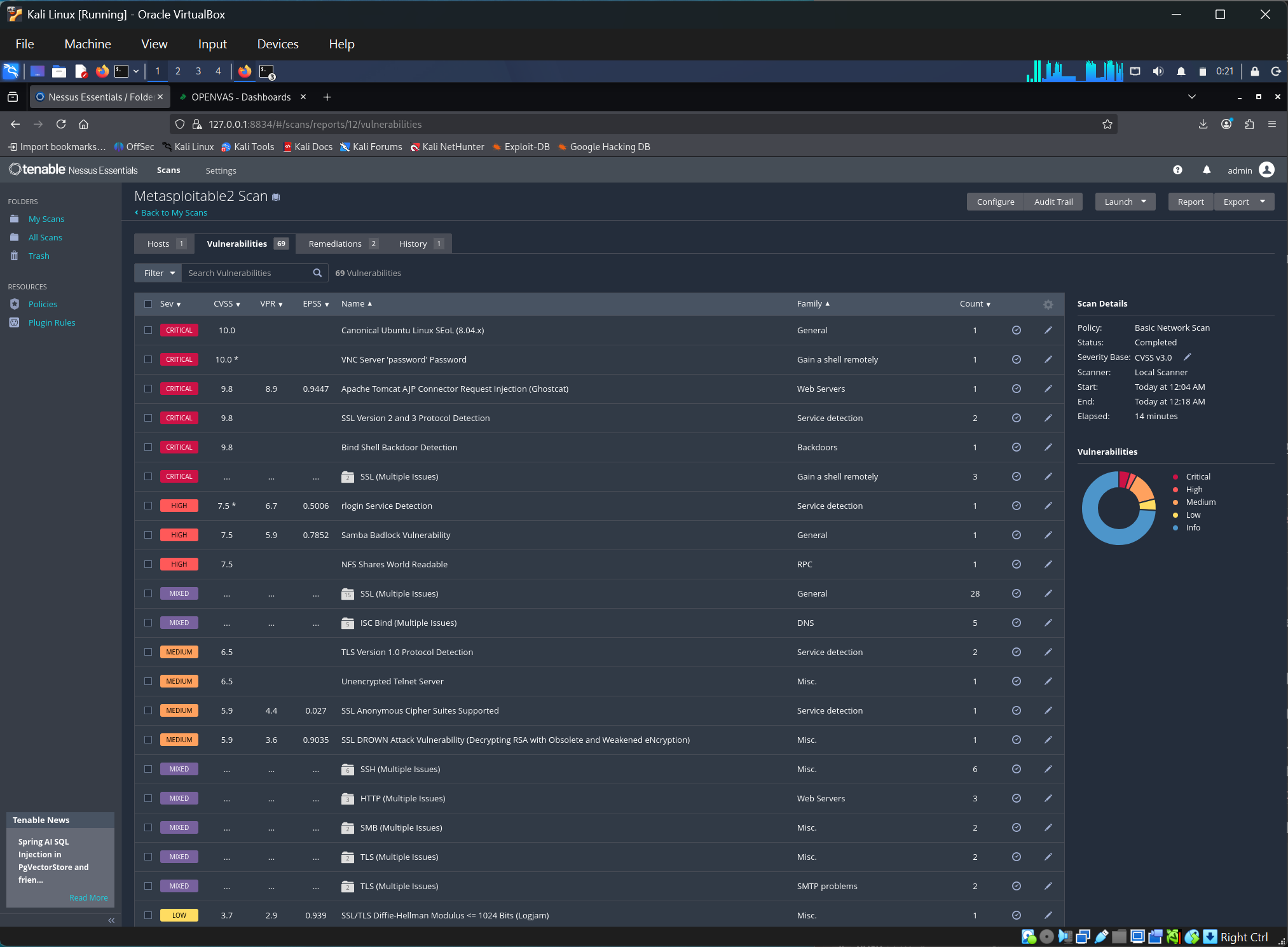Select checkbox for NFS Shares World Readable
The width and height of the screenshot is (1288, 947).
pyautogui.click(x=148, y=564)
